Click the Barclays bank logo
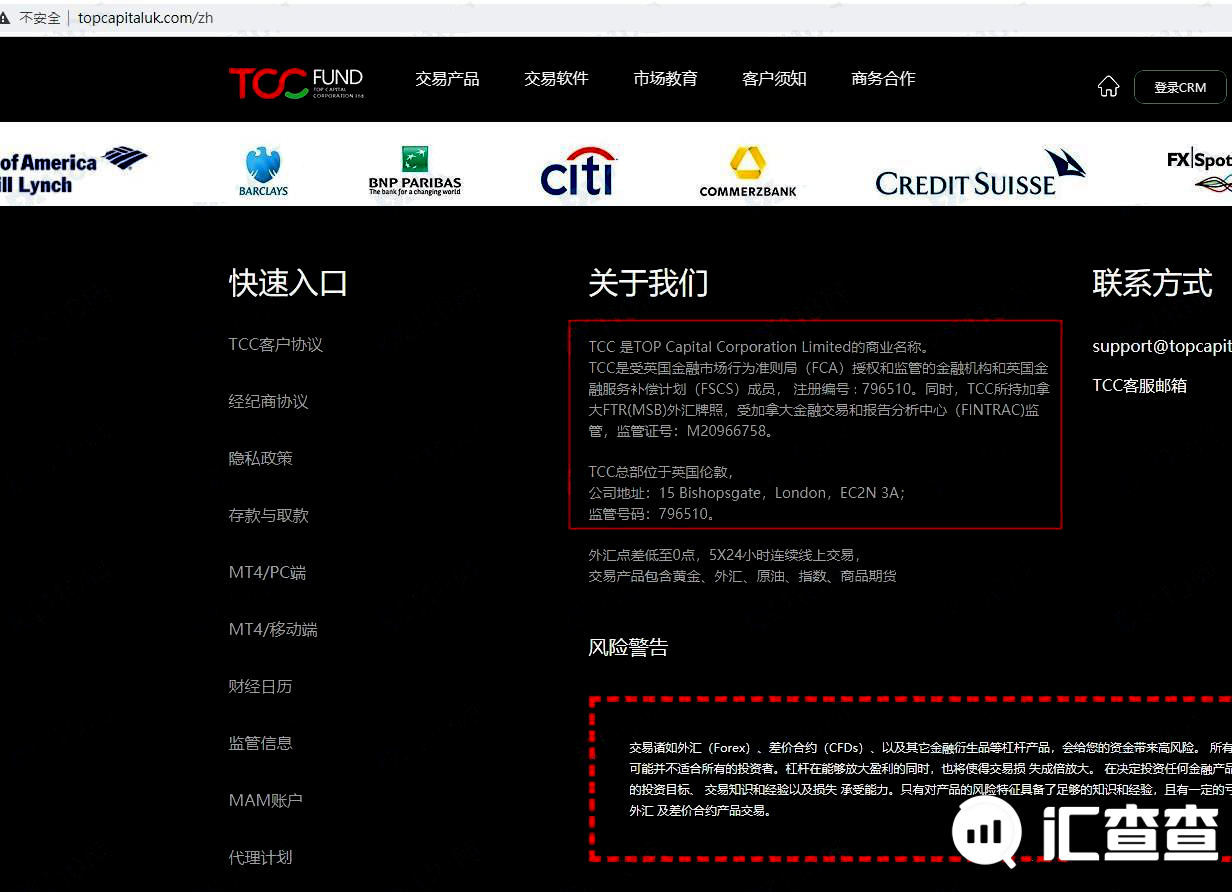Viewport: 1232px width, 892px height. pyautogui.click(x=263, y=171)
